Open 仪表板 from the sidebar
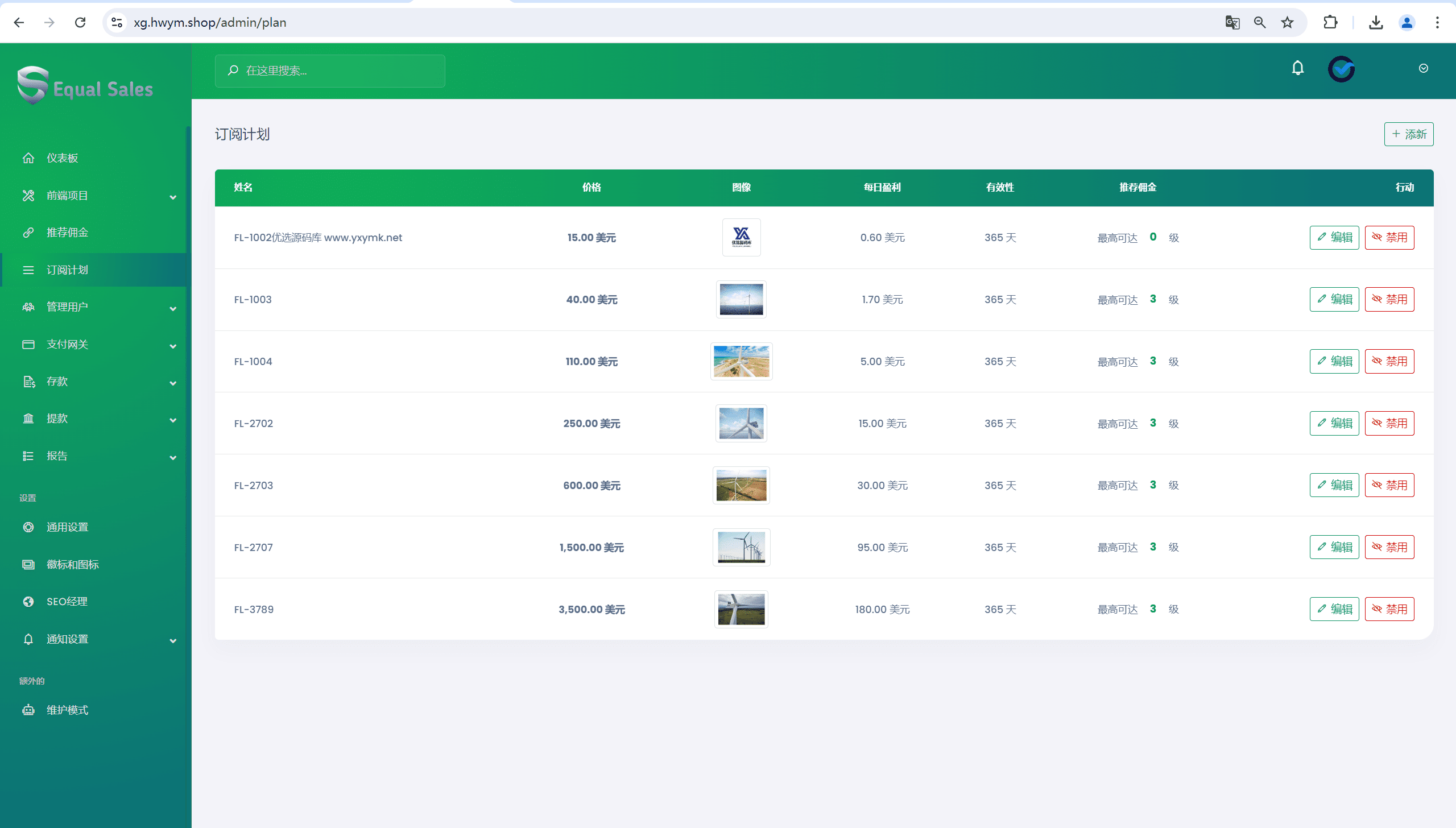Screen dimensions: 1456x828 click(63, 158)
